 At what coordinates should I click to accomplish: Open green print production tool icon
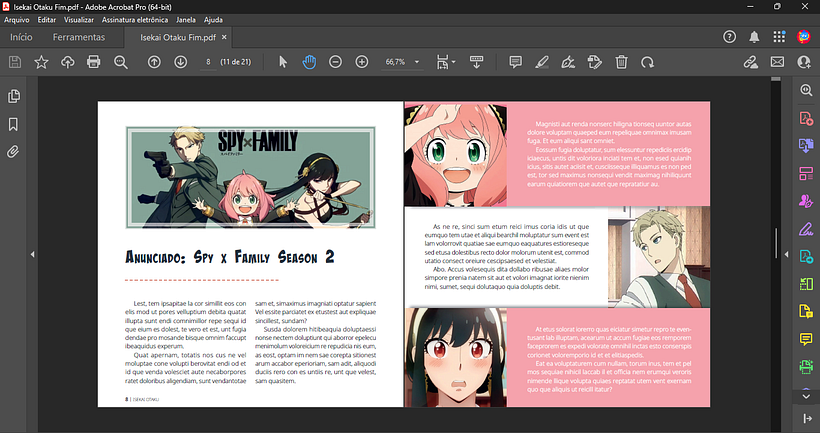point(806,367)
